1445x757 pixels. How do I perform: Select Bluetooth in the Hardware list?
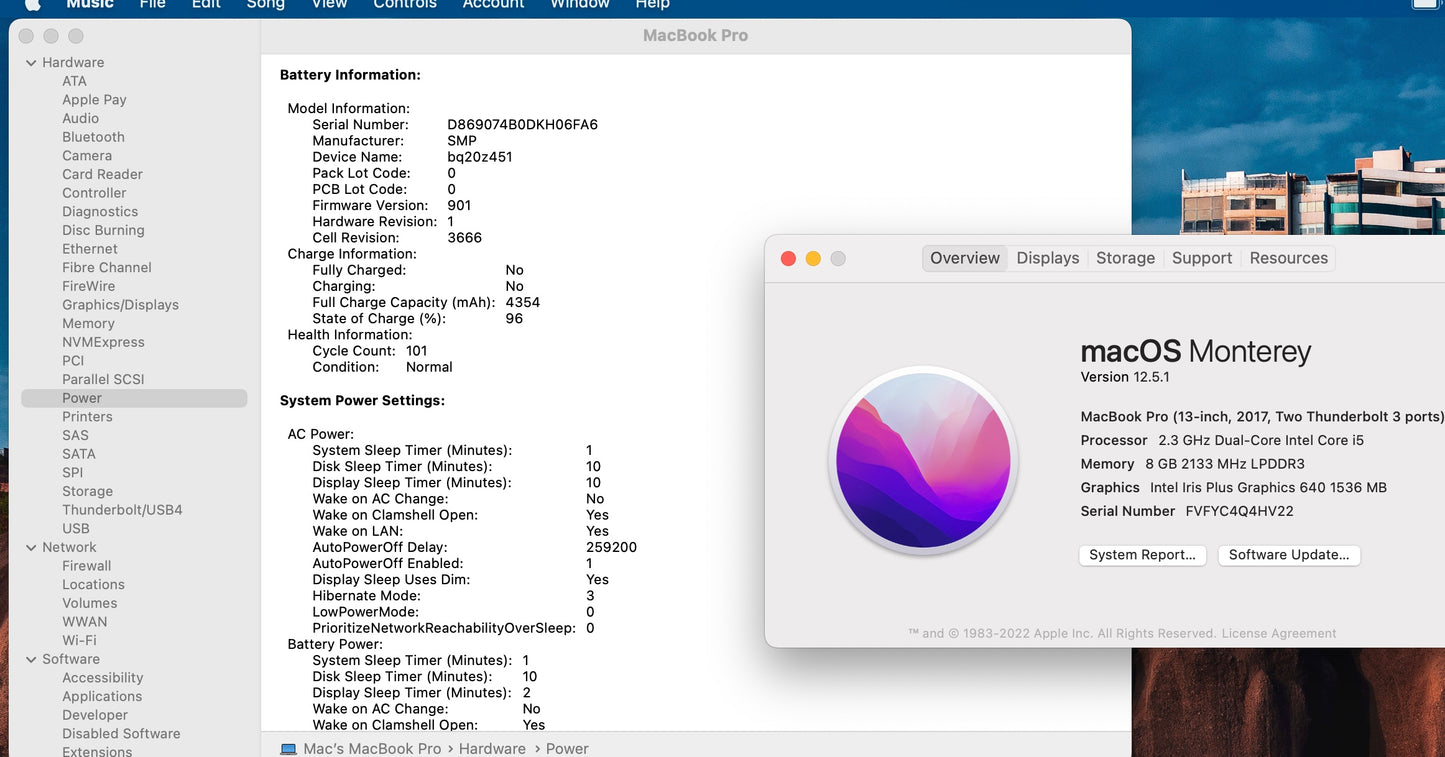pos(93,137)
